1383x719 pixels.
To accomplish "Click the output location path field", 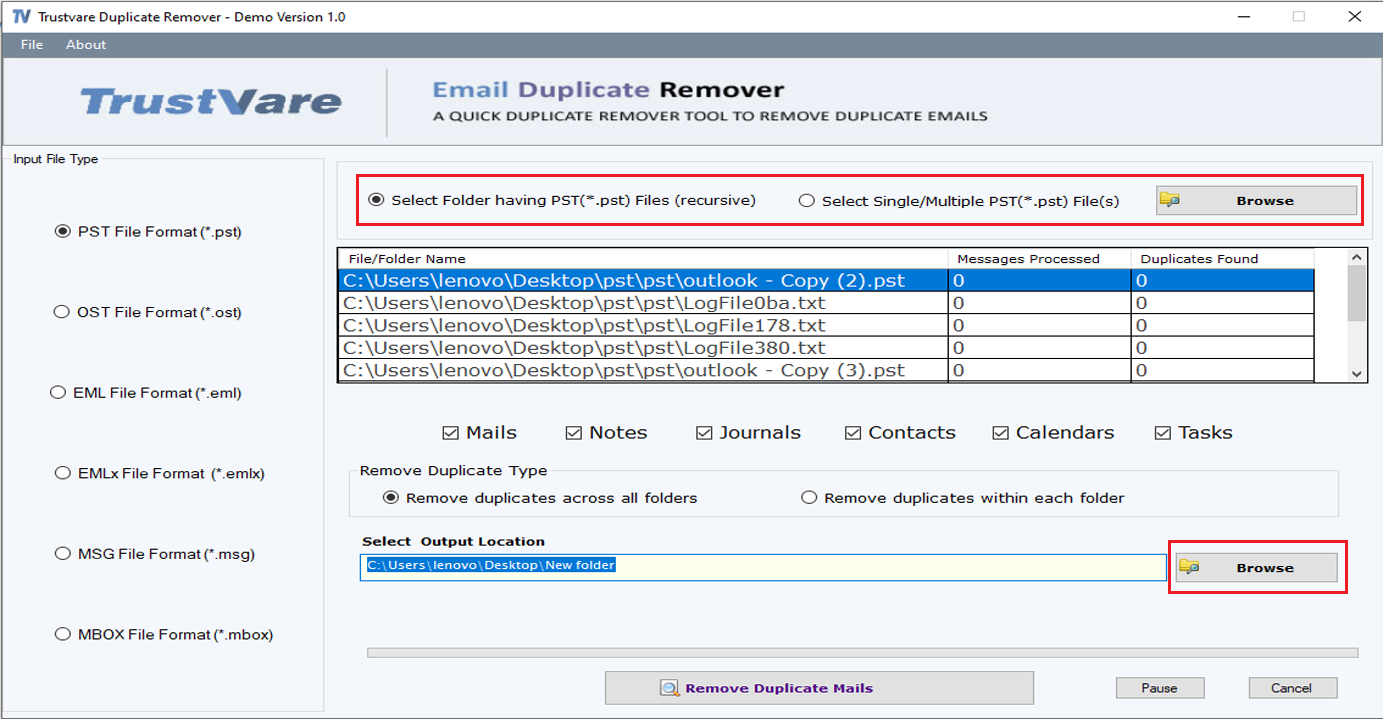I will click(x=763, y=567).
